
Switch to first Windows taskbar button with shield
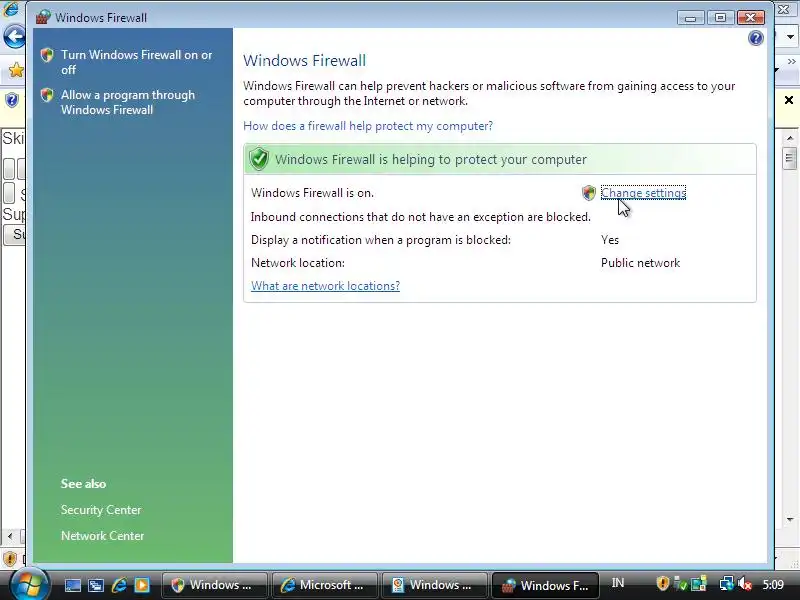[215, 585]
